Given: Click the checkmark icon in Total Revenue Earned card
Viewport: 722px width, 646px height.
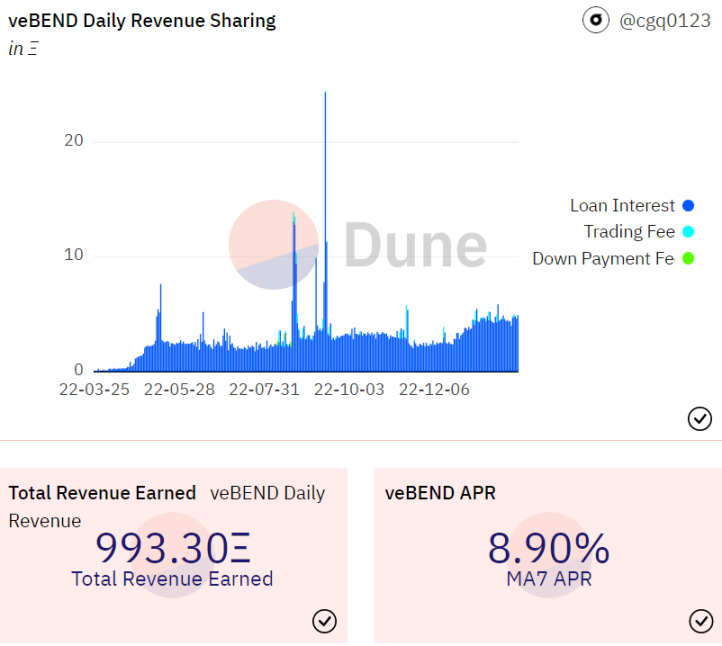Looking at the screenshot, I should (x=324, y=621).
